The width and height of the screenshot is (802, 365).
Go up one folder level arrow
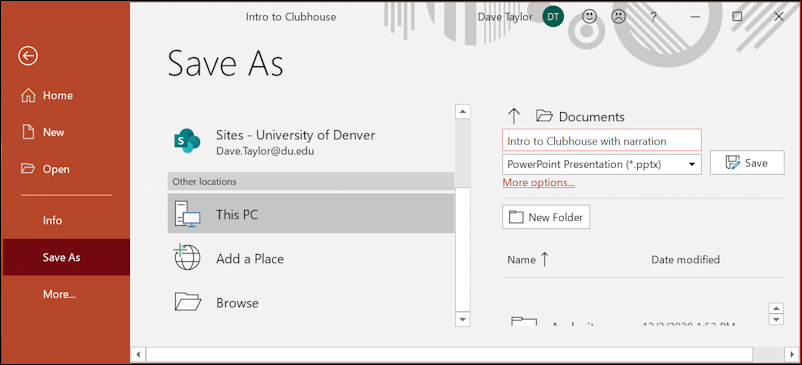tap(514, 117)
